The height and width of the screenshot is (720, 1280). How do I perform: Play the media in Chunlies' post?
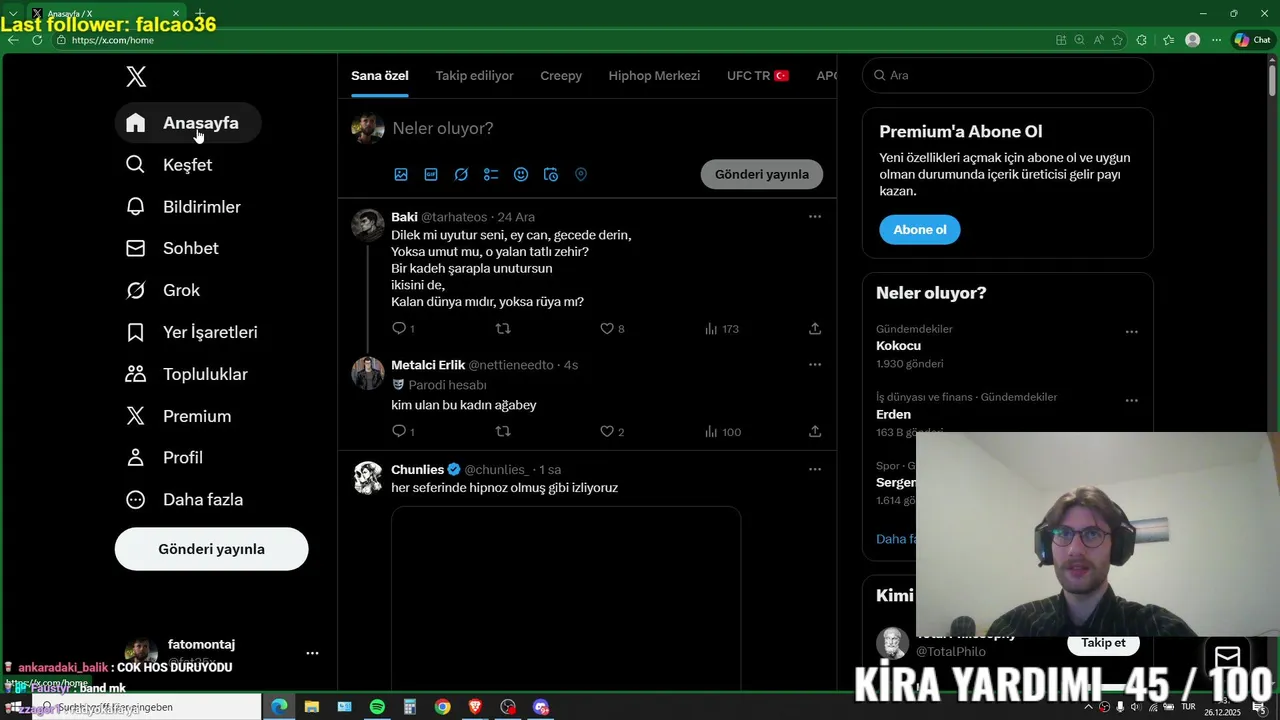(x=566, y=598)
